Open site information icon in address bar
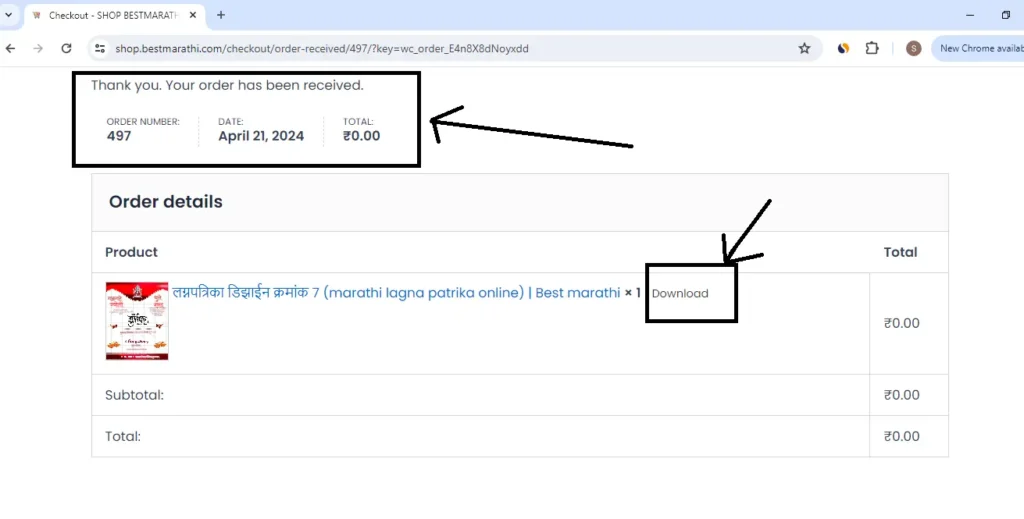This screenshot has height=519, width=1024. (x=99, y=48)
